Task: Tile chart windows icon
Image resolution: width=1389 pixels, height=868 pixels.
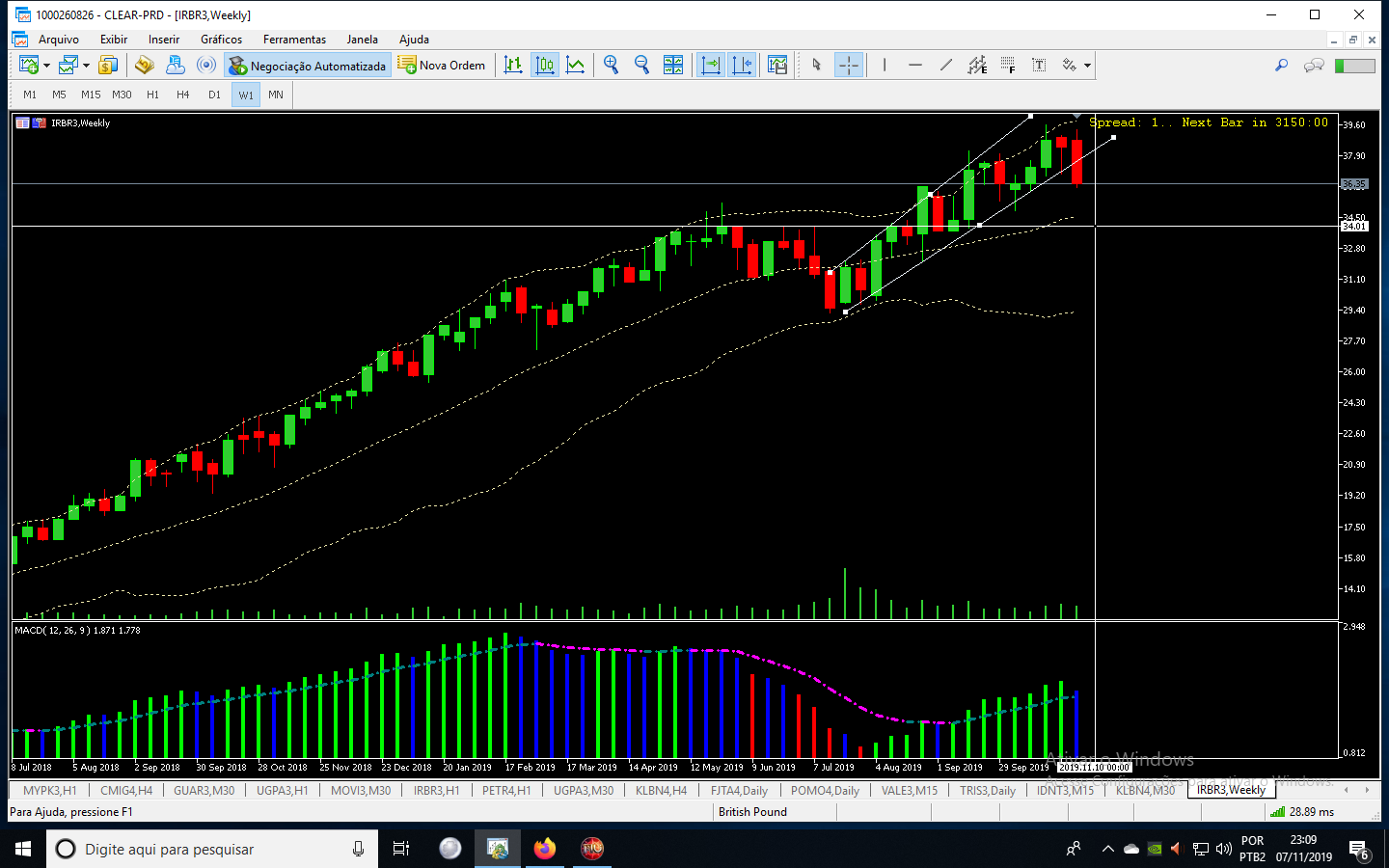Action: point(673,66)
